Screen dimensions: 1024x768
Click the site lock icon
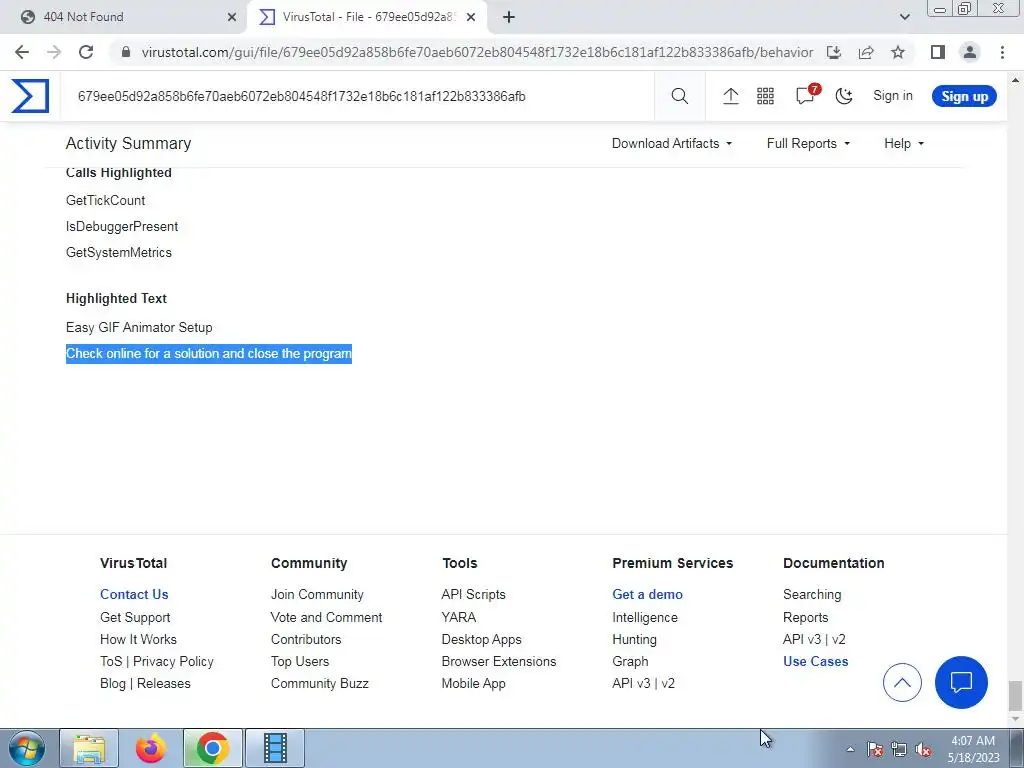[x=126, y=52]
